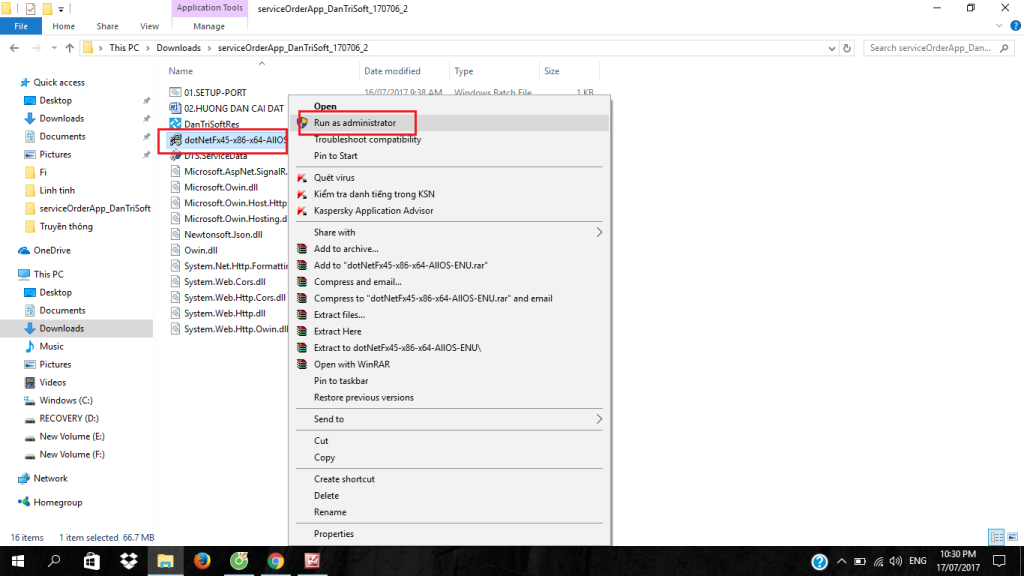
Task: Launch the Windows Store taskbar icon
Action: (x=91, y=561)
